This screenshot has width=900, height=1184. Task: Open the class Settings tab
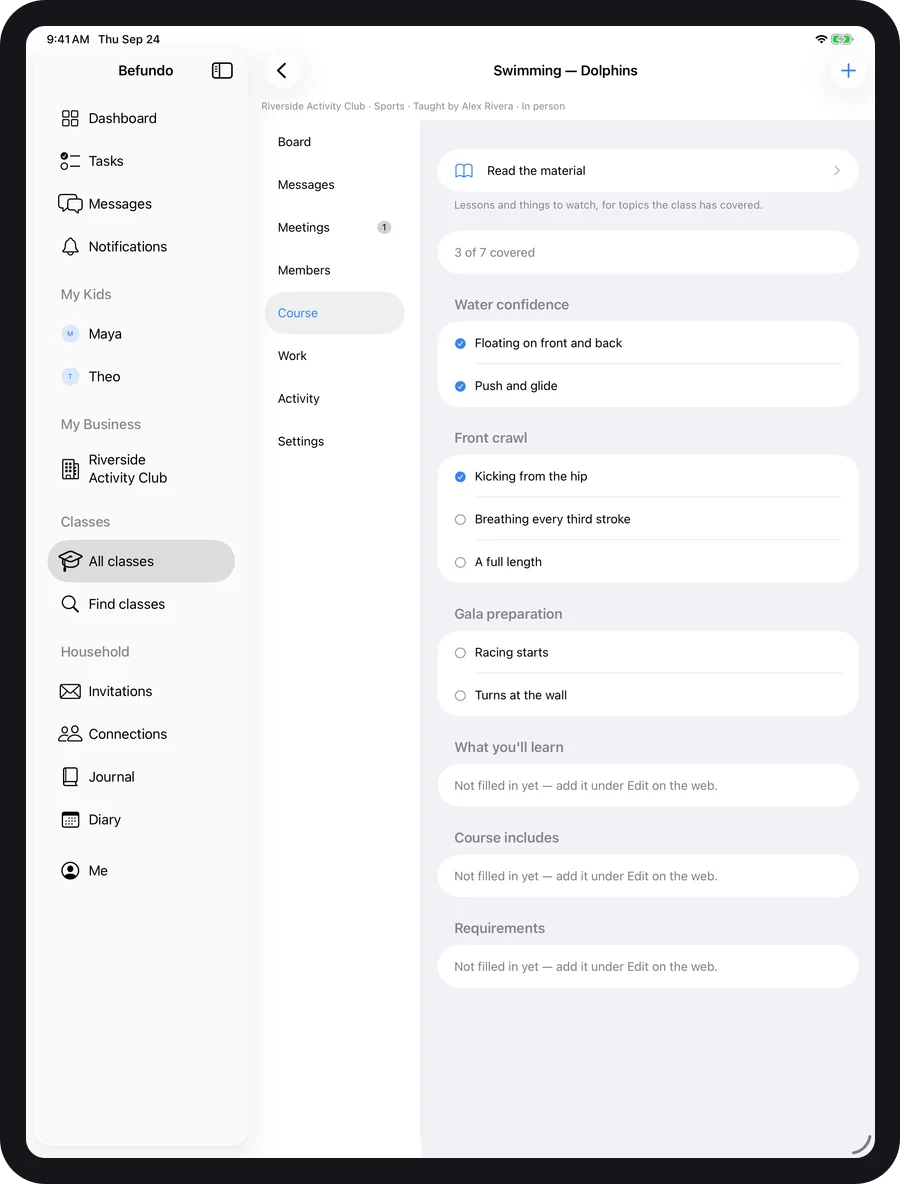pyautogui.click(x=334, y=442)
